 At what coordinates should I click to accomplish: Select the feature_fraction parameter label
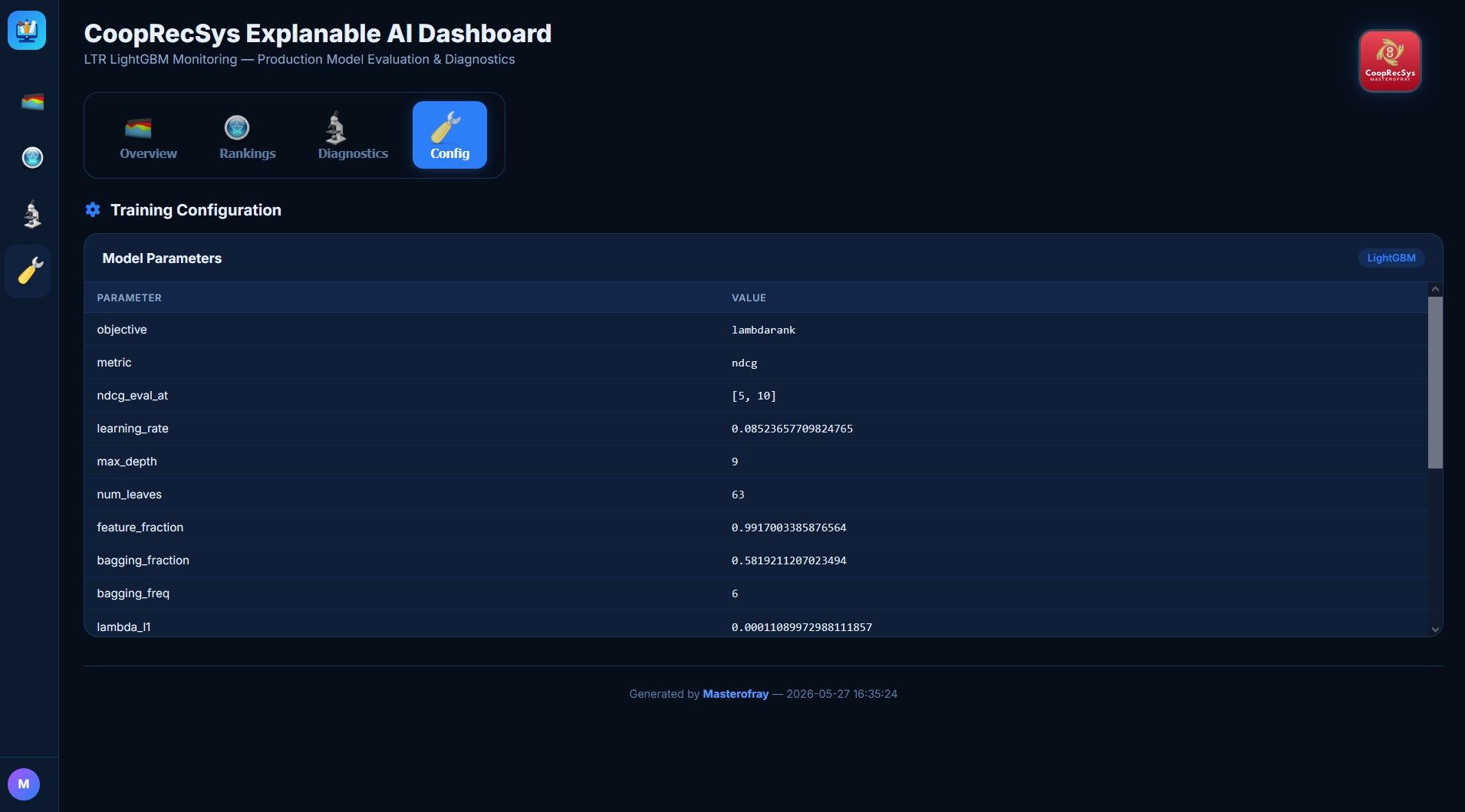pyautogui.click(x=140, y=528)
